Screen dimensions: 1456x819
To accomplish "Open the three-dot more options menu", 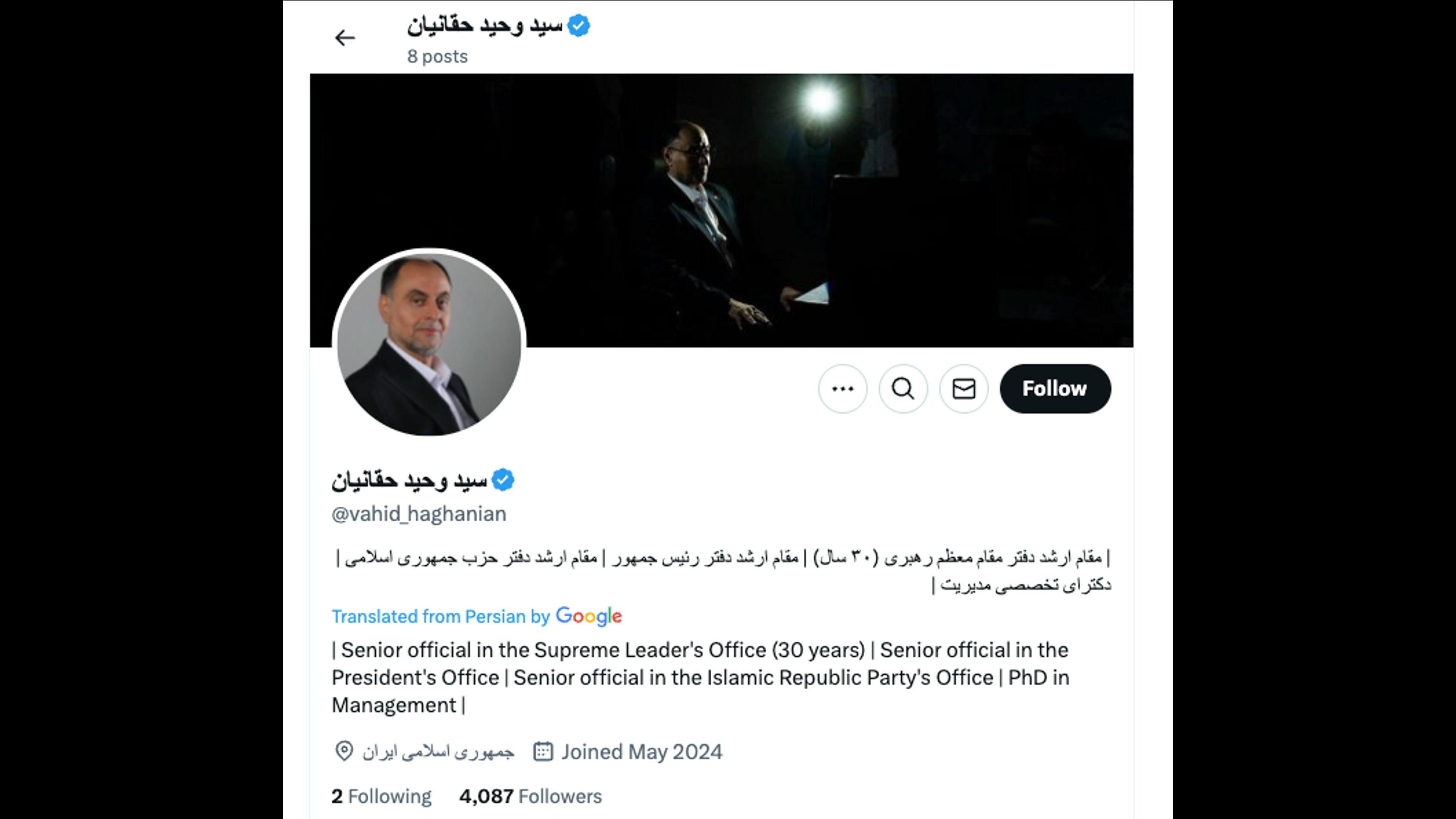I will click(842, 389).
